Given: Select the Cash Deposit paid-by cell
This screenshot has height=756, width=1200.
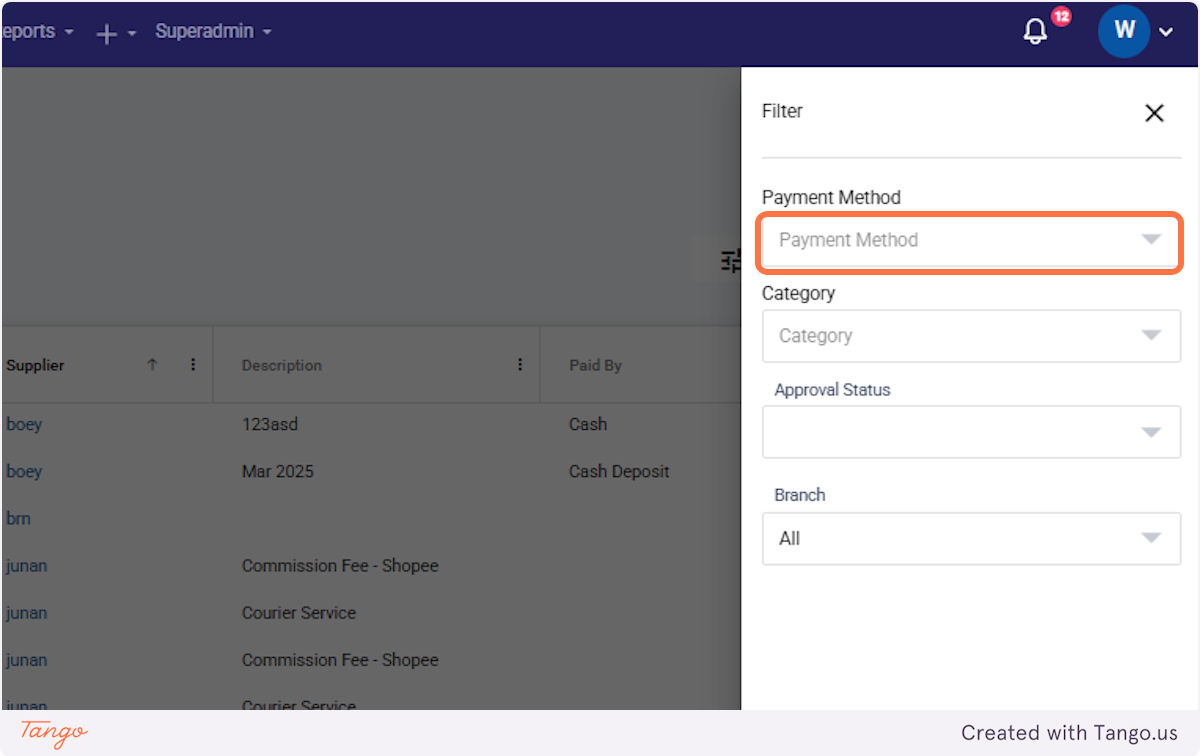Looking at the screenshot, I should pos(619,471).
